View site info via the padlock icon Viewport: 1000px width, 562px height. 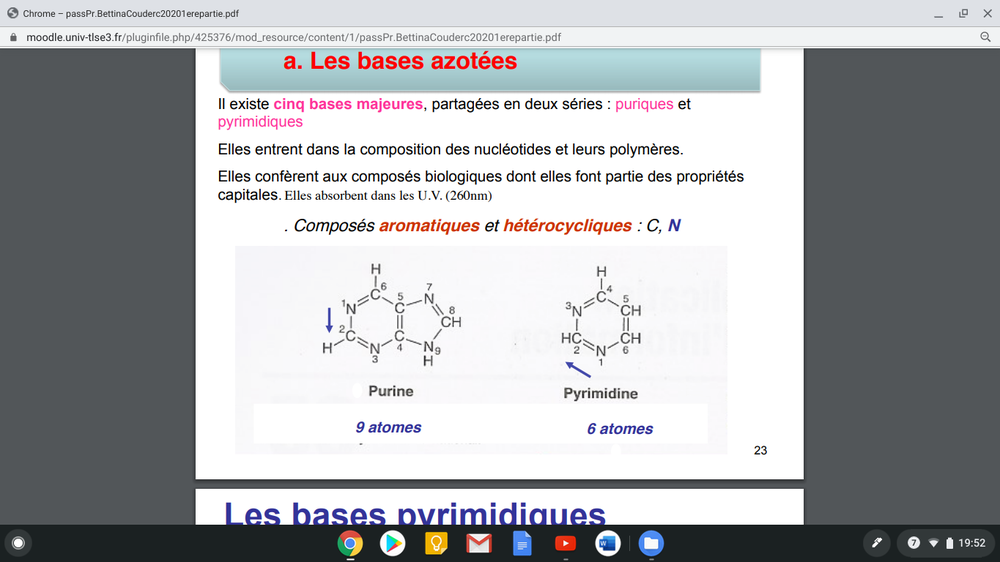13,37
